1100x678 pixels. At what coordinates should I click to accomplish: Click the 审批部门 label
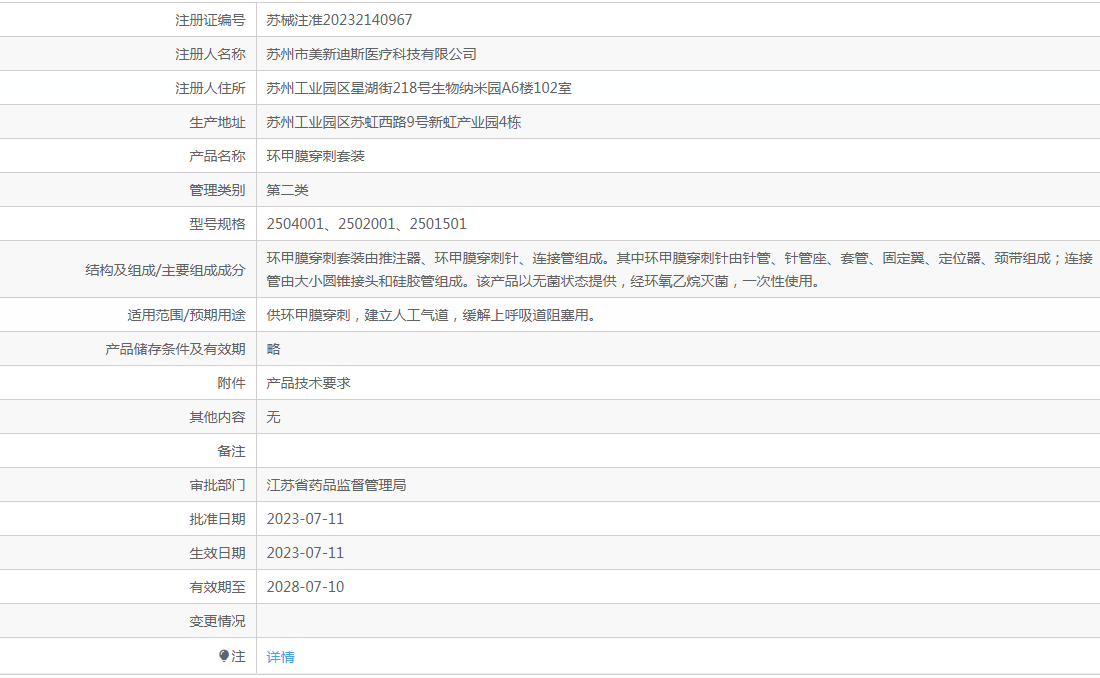tap(217, 485)
